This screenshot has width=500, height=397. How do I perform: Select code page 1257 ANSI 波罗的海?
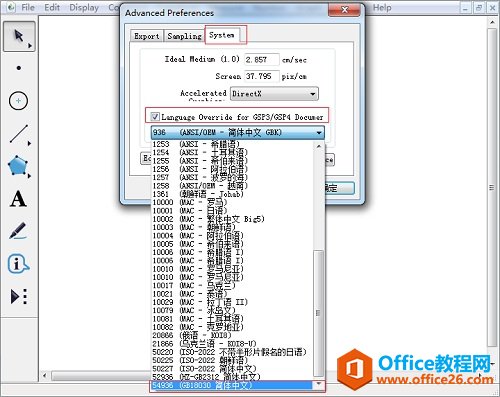point(232,177)
